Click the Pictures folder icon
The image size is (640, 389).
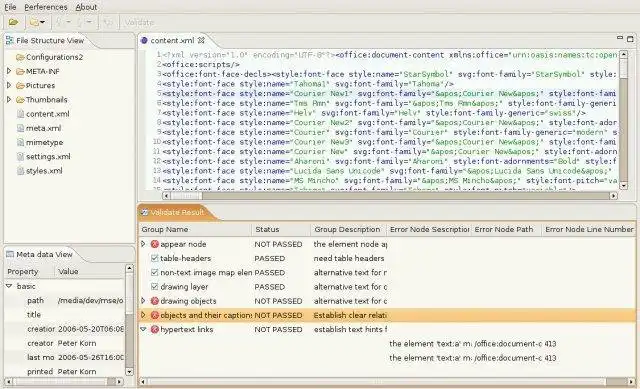pos(20,86)
